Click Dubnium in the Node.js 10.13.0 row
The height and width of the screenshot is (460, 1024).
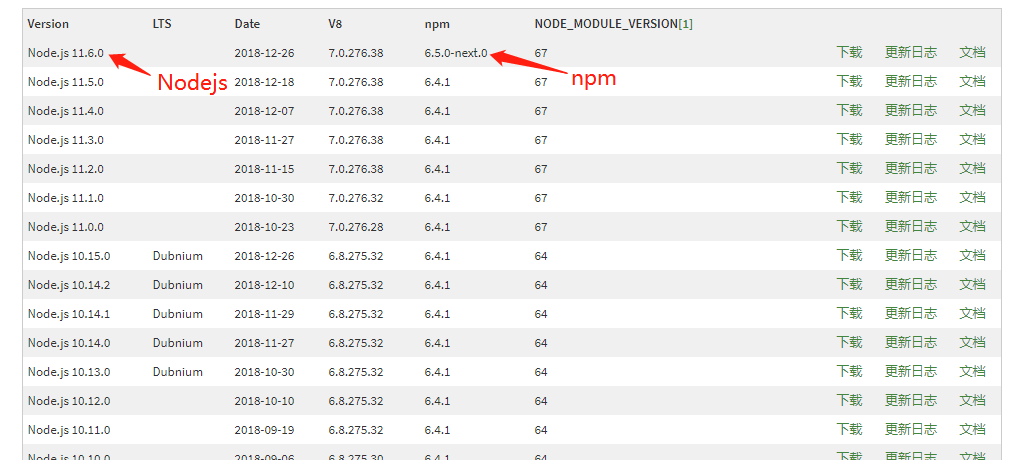pos(178,372)
